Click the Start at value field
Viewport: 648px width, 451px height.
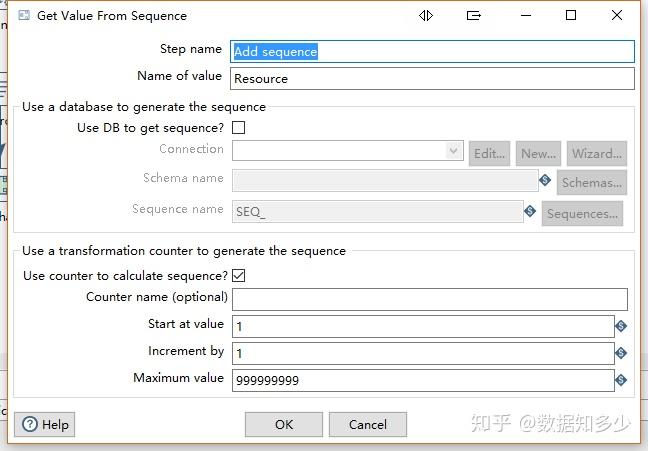click(x=423, y=326)
